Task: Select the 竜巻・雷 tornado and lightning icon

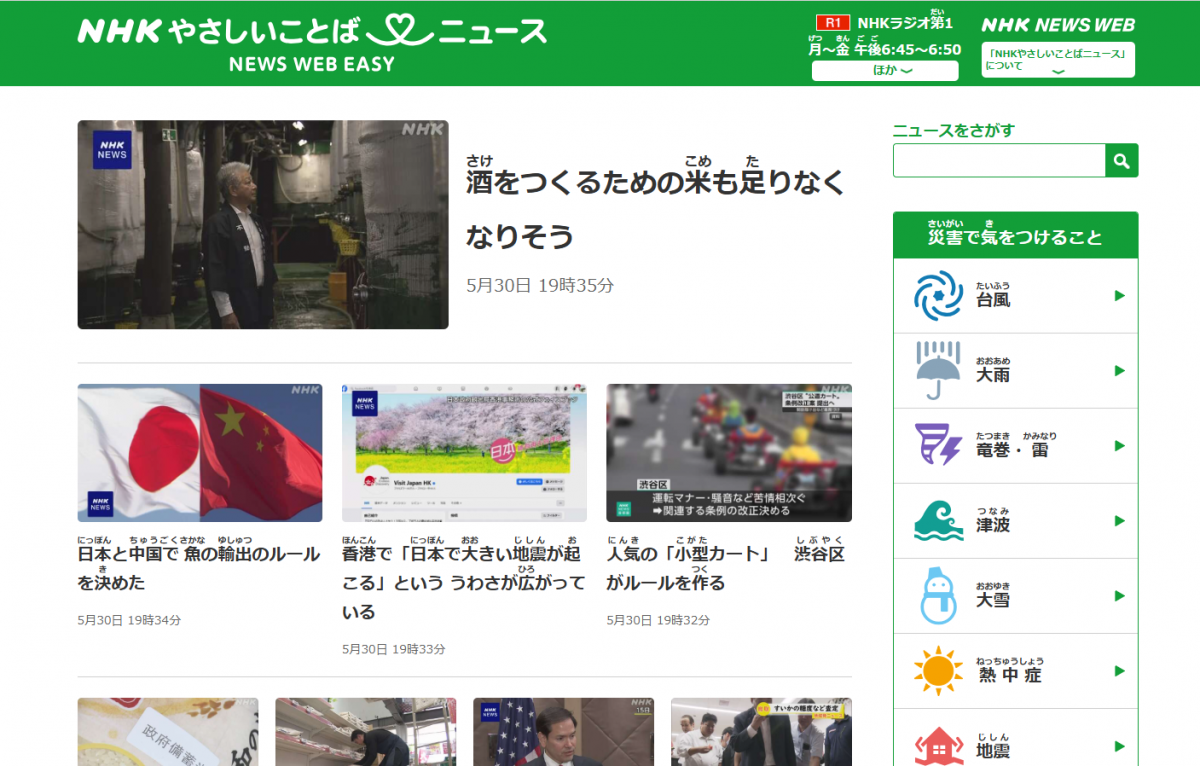Action: coord(937,445)
